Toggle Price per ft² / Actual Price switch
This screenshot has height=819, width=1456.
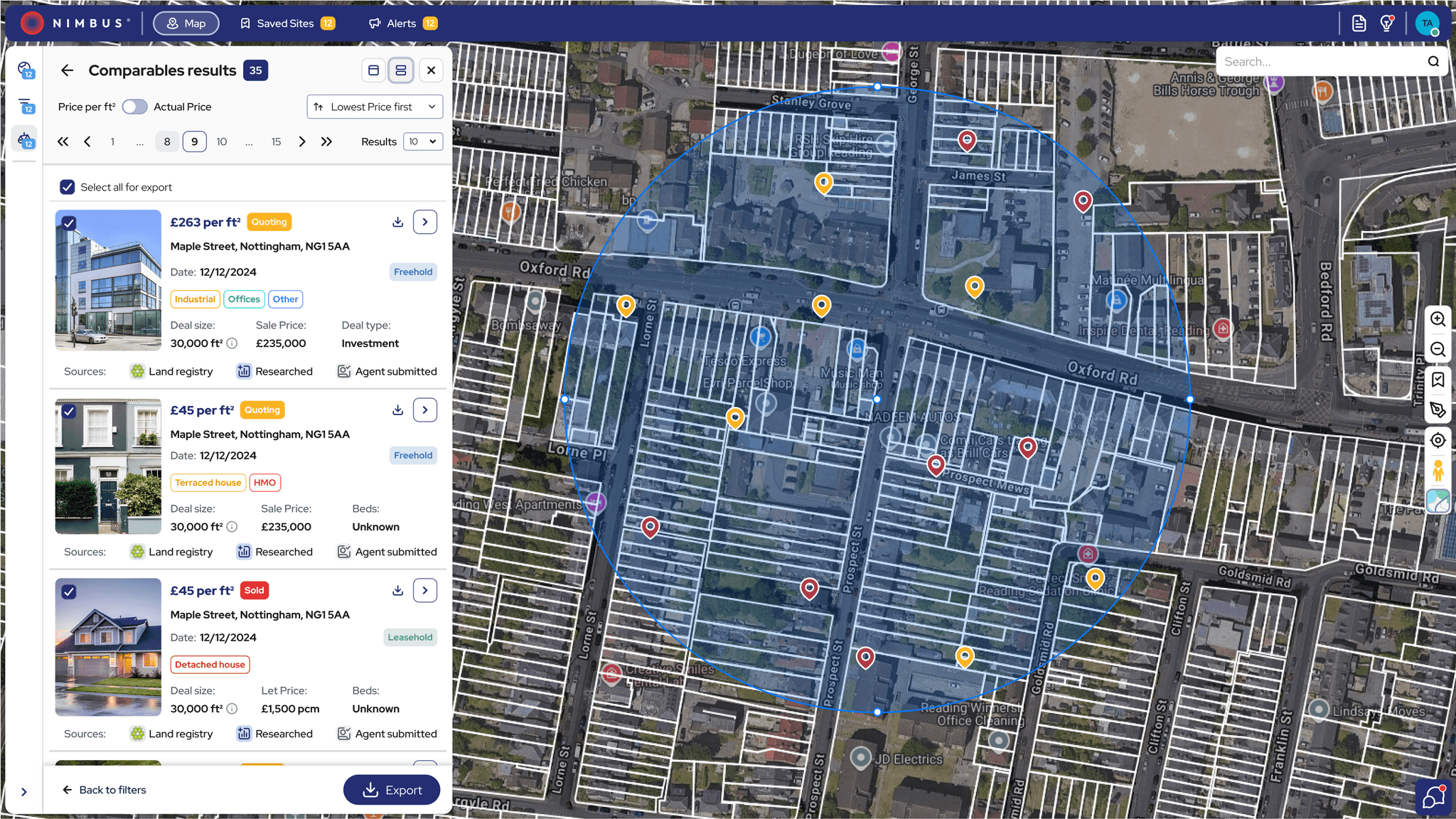pos(134,107)
